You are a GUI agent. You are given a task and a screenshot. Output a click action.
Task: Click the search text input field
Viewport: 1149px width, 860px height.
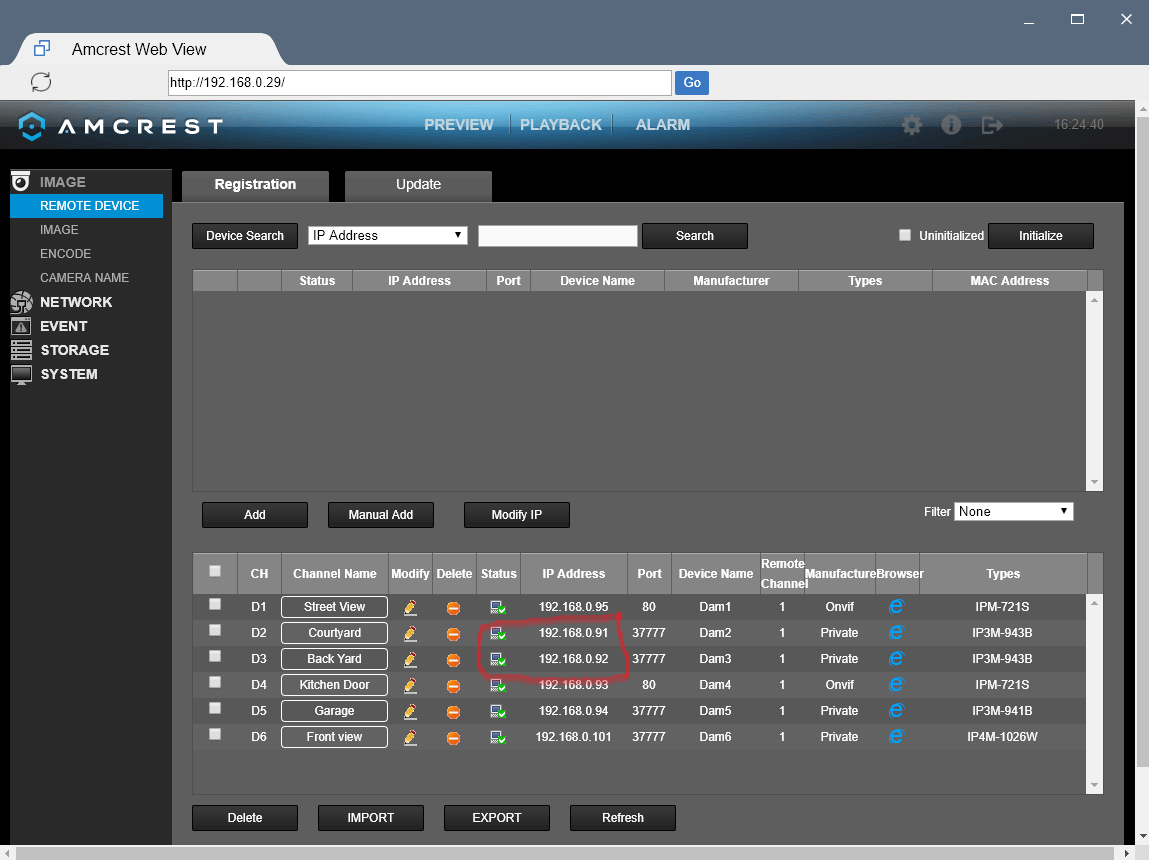point(558,236)
